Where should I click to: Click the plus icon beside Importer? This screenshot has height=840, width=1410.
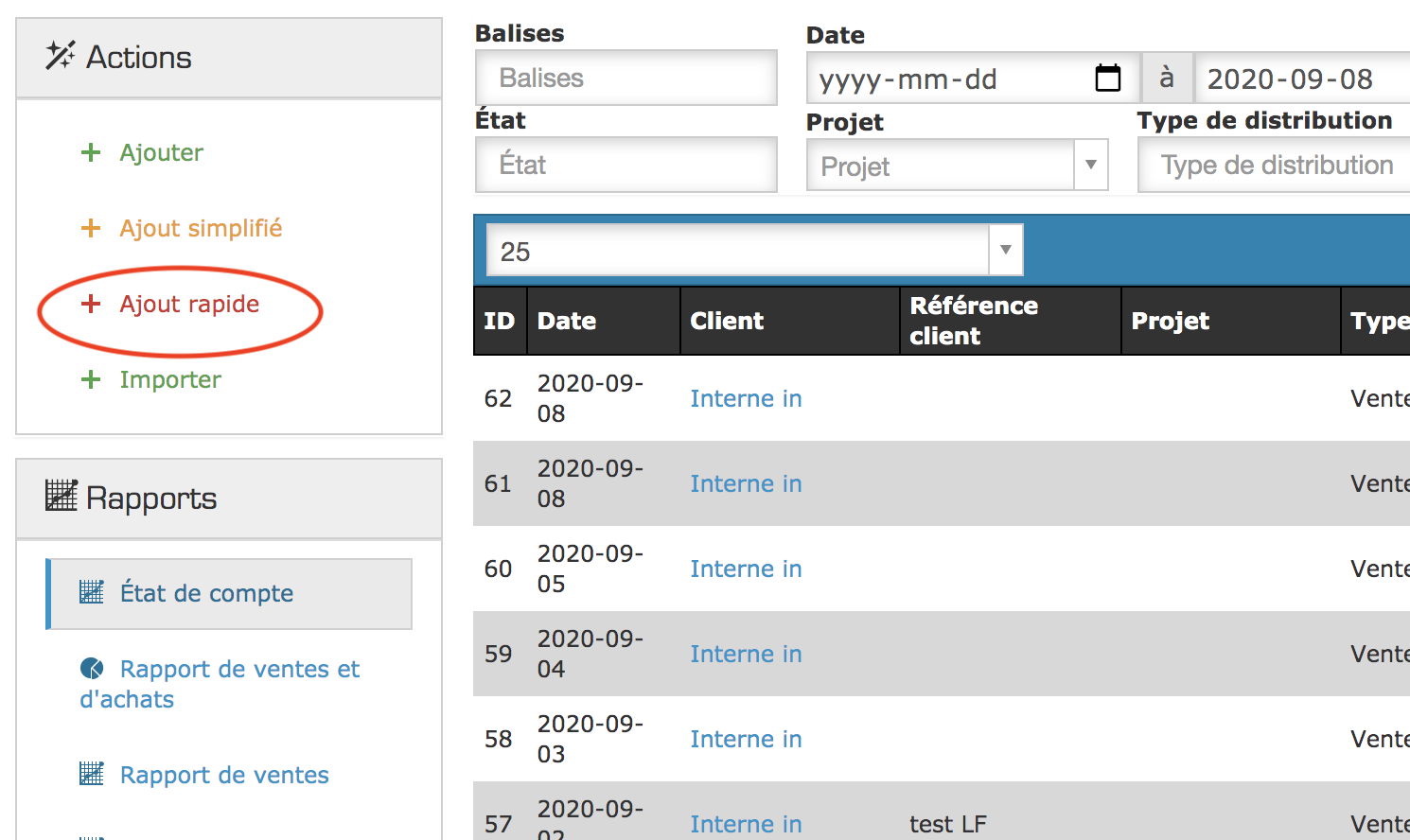point(91,379)
